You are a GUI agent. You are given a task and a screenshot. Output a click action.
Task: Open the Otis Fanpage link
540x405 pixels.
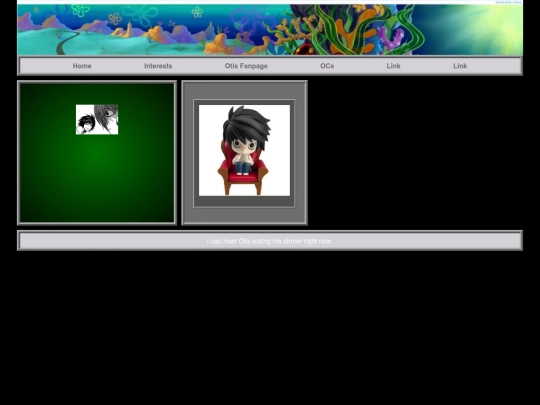click(x=246, y=66)
